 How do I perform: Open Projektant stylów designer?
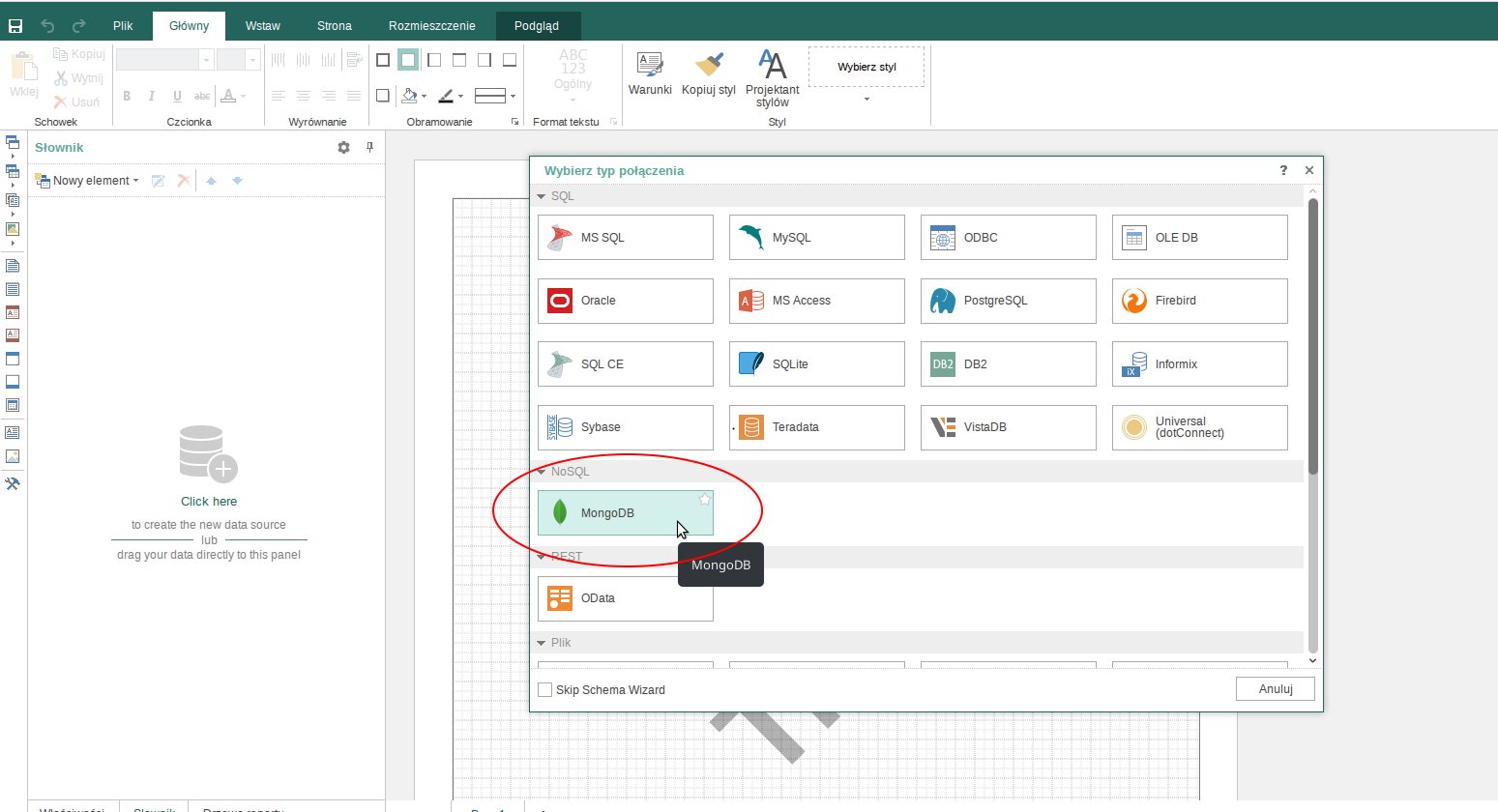(x=773, y=79)
